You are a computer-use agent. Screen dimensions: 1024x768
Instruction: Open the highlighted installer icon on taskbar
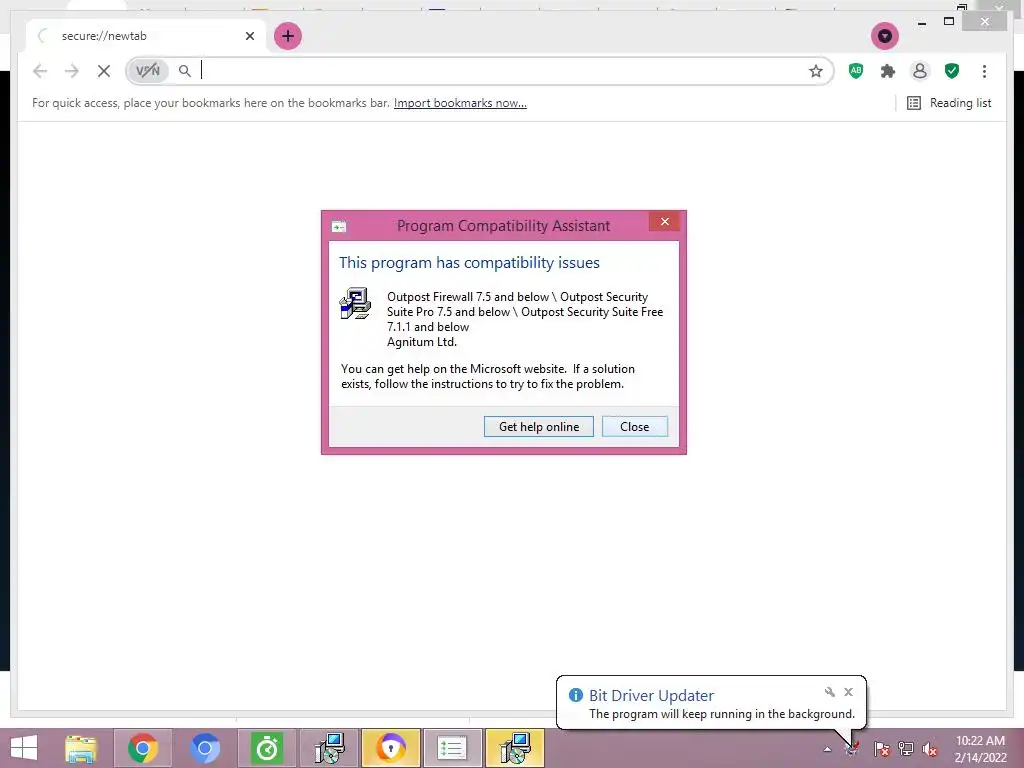click(515, 748)
